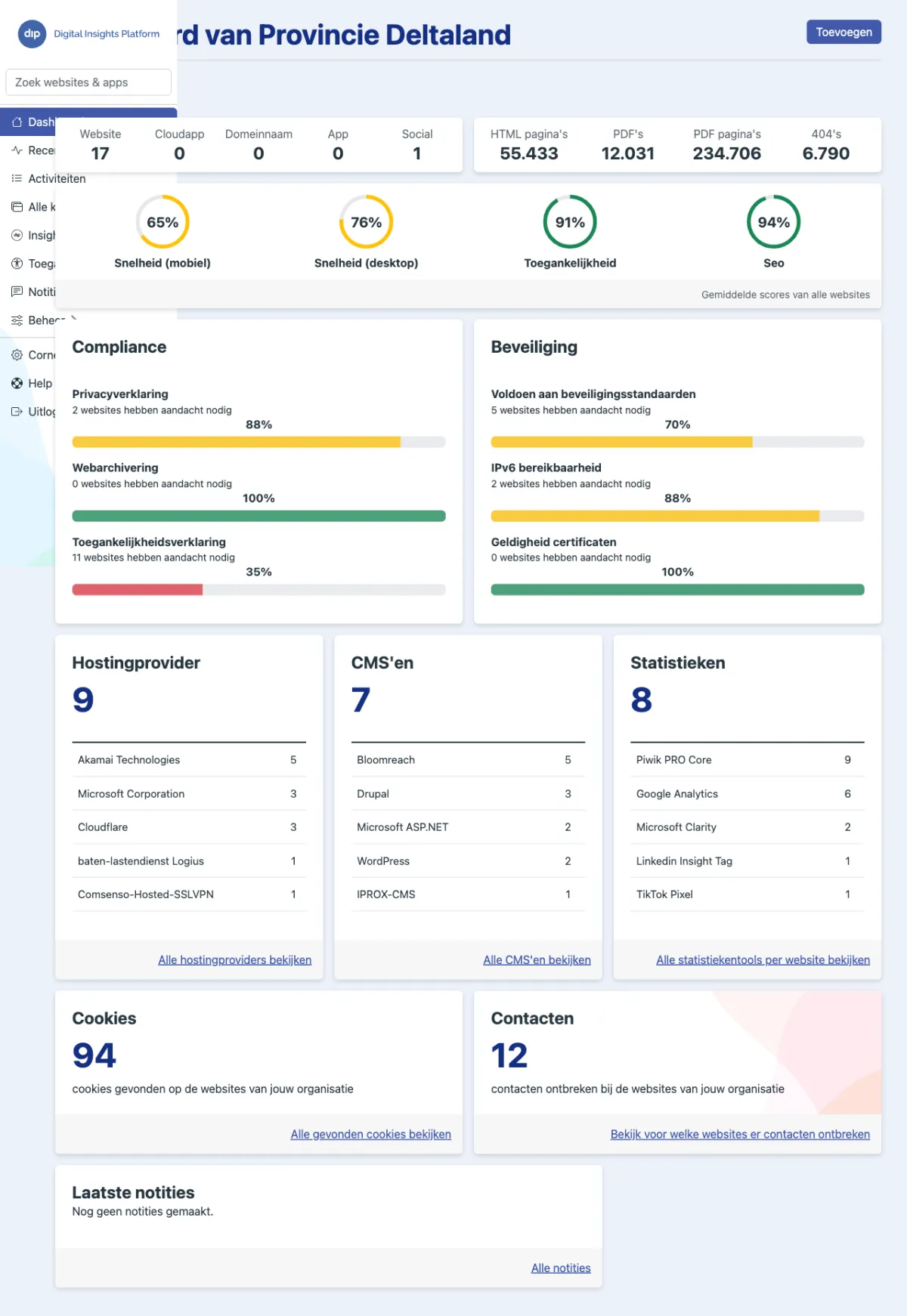Click the Notities speech bubble icon
This screenshot has height=1316, width=907.
(17, 292)
